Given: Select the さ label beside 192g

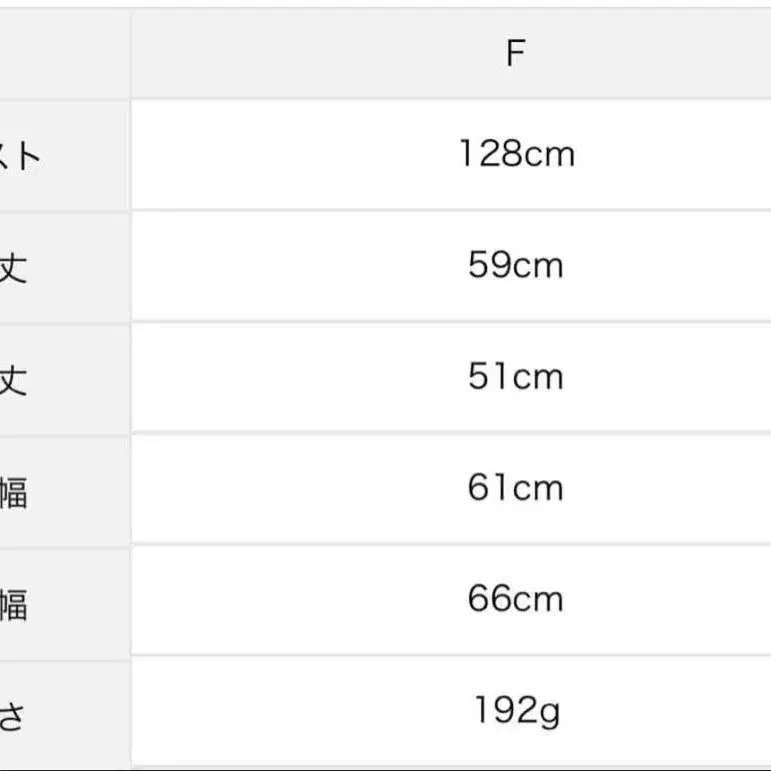Looking at the screenshot, I should (11, 714).
